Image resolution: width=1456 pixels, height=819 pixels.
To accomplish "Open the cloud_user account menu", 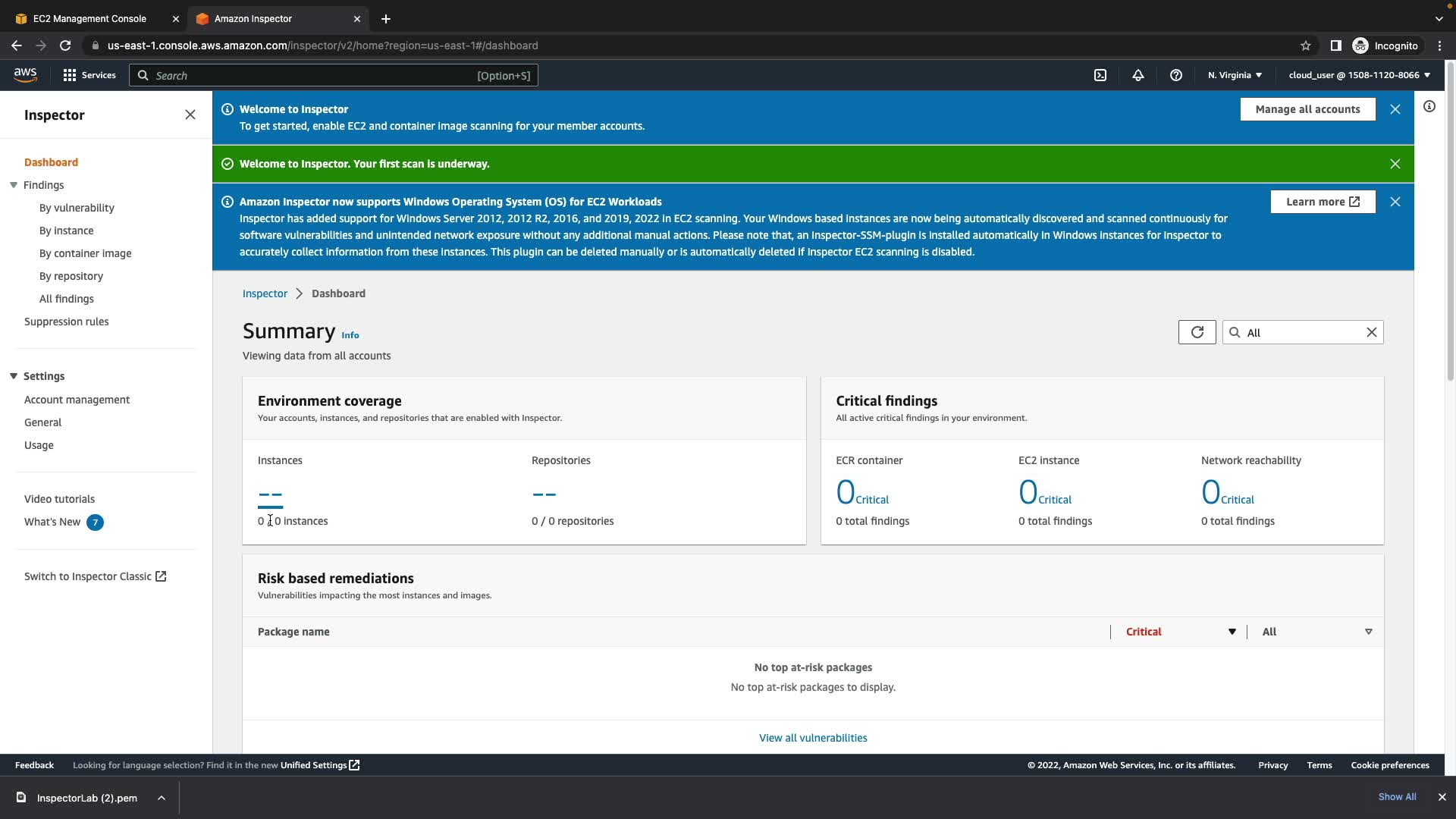I will 1359,75.
